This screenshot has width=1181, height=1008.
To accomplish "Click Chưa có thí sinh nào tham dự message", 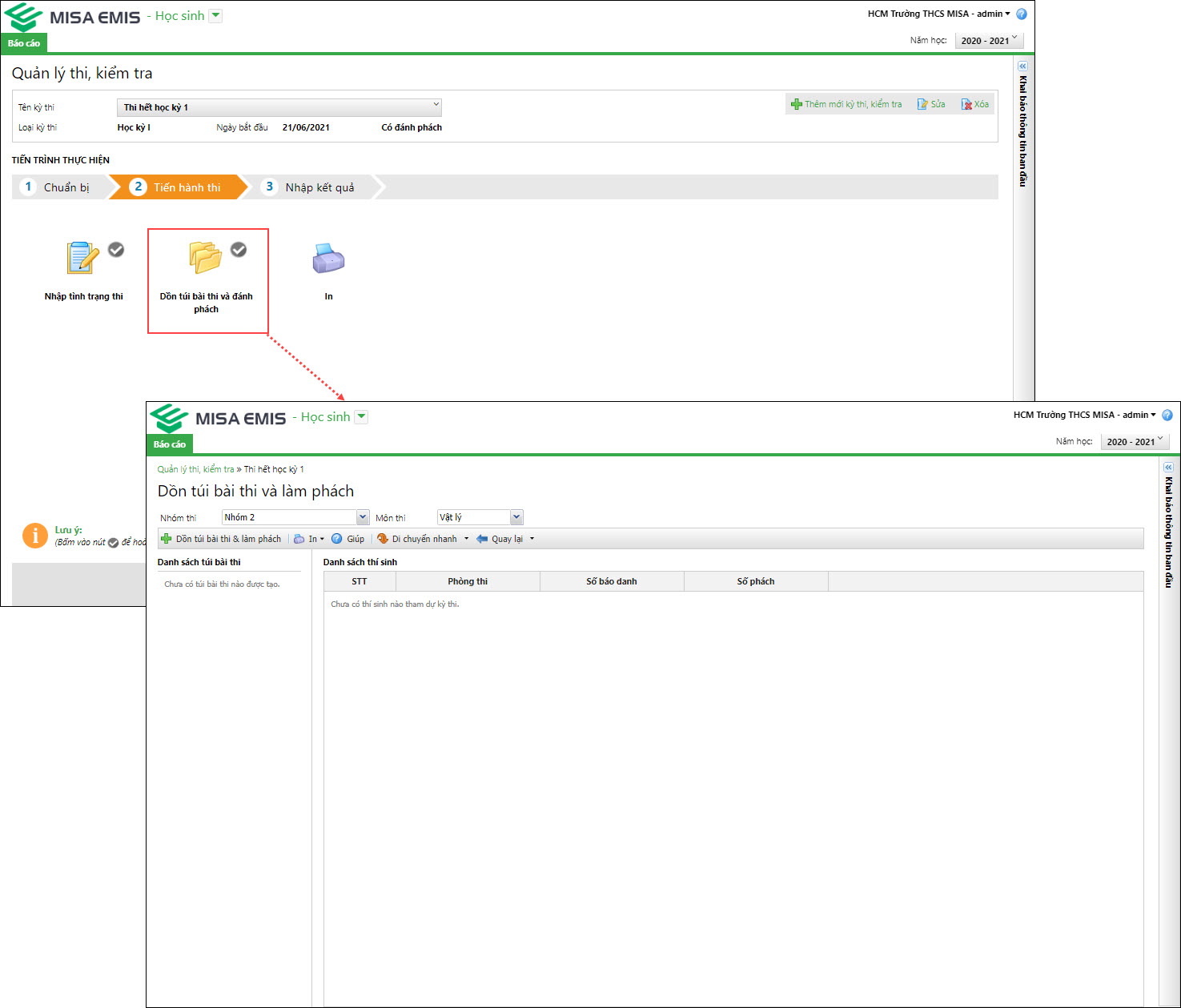I will [x=395, y=604].
